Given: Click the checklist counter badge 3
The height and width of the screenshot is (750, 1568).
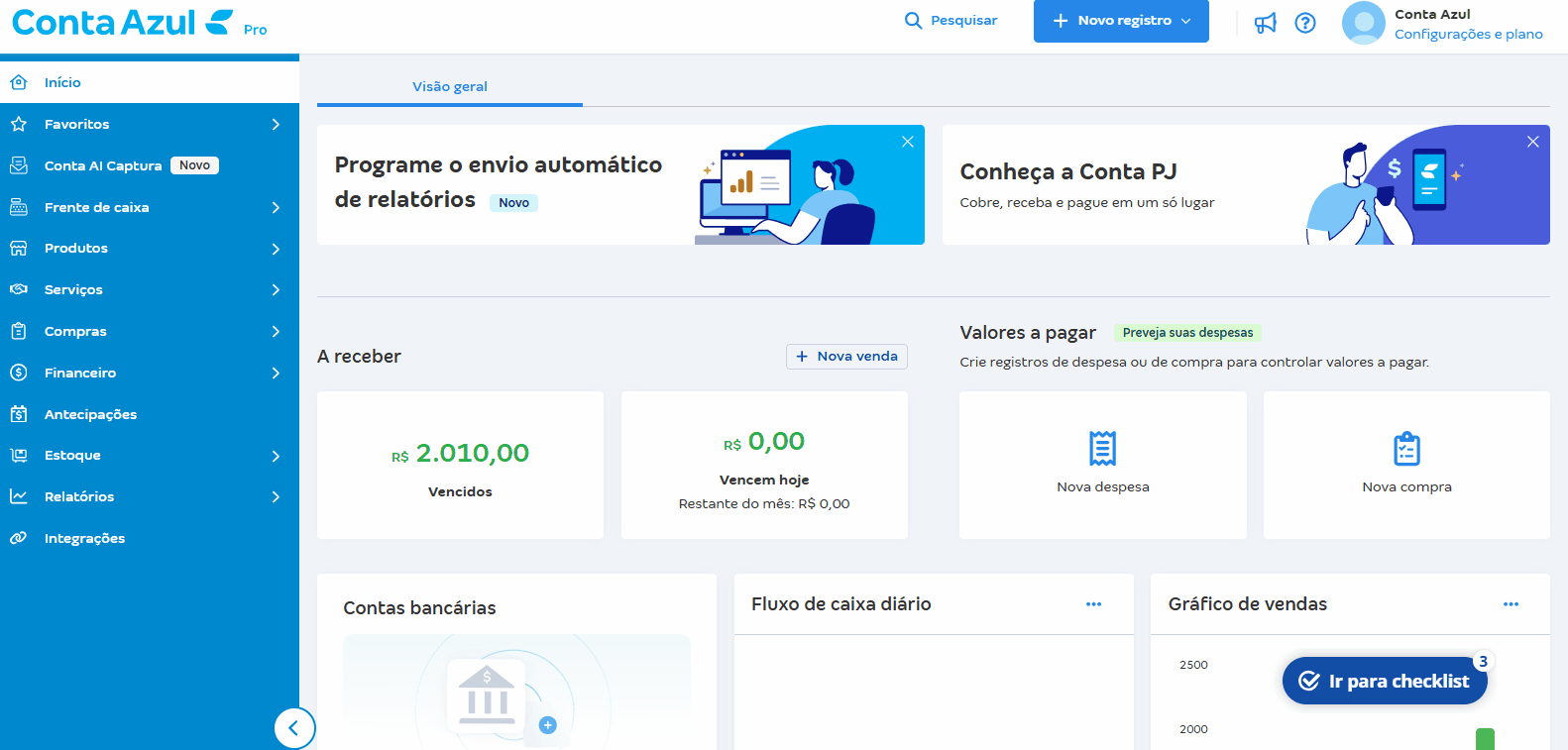Looking at the screenshot, I should [x=1483, y=662].
